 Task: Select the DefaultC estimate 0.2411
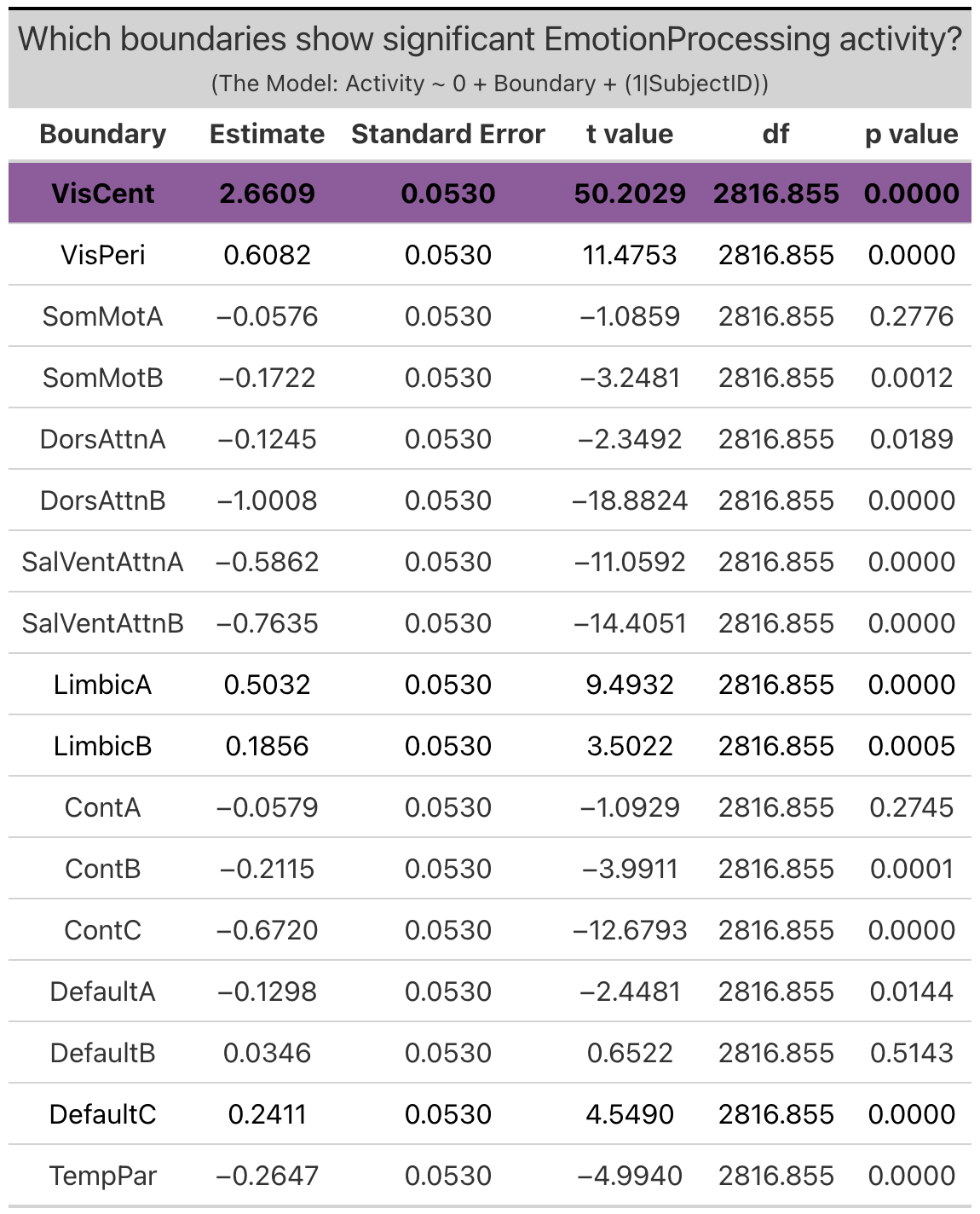click(x=267, y=1114)
